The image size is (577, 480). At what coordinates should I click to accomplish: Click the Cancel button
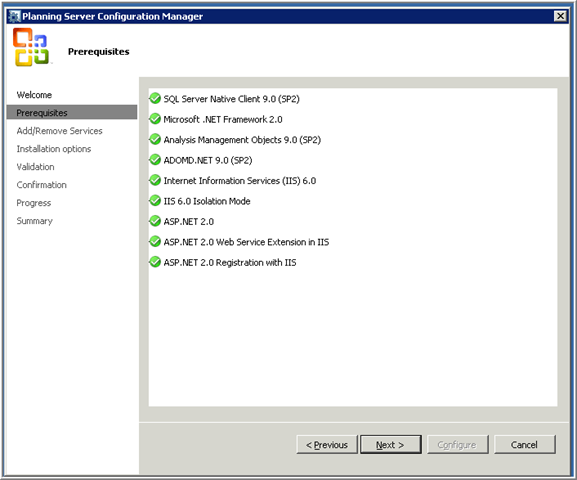point(524,445)
